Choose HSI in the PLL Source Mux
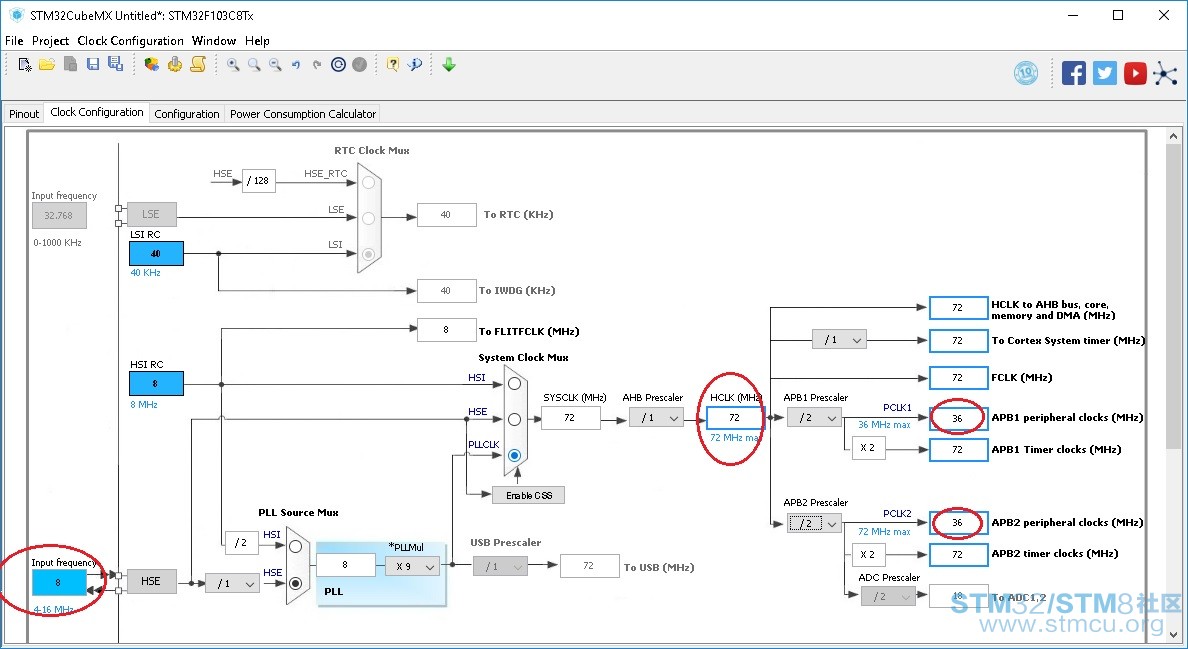The height and width of the screenshot is (649, 1188). pyautogui.click(x=295, y=546)
